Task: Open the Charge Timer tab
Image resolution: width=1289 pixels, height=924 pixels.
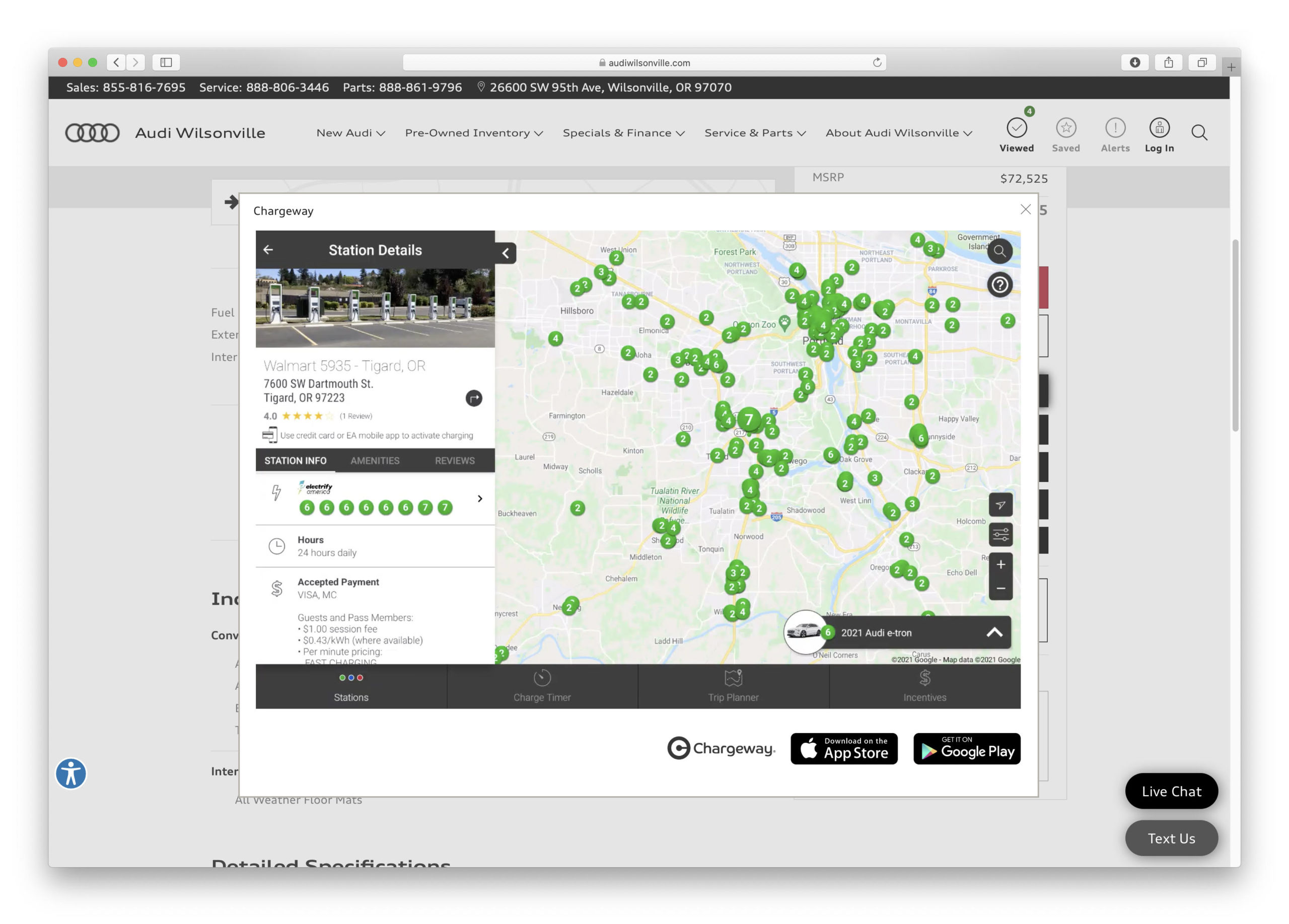Action: [542, 686]
